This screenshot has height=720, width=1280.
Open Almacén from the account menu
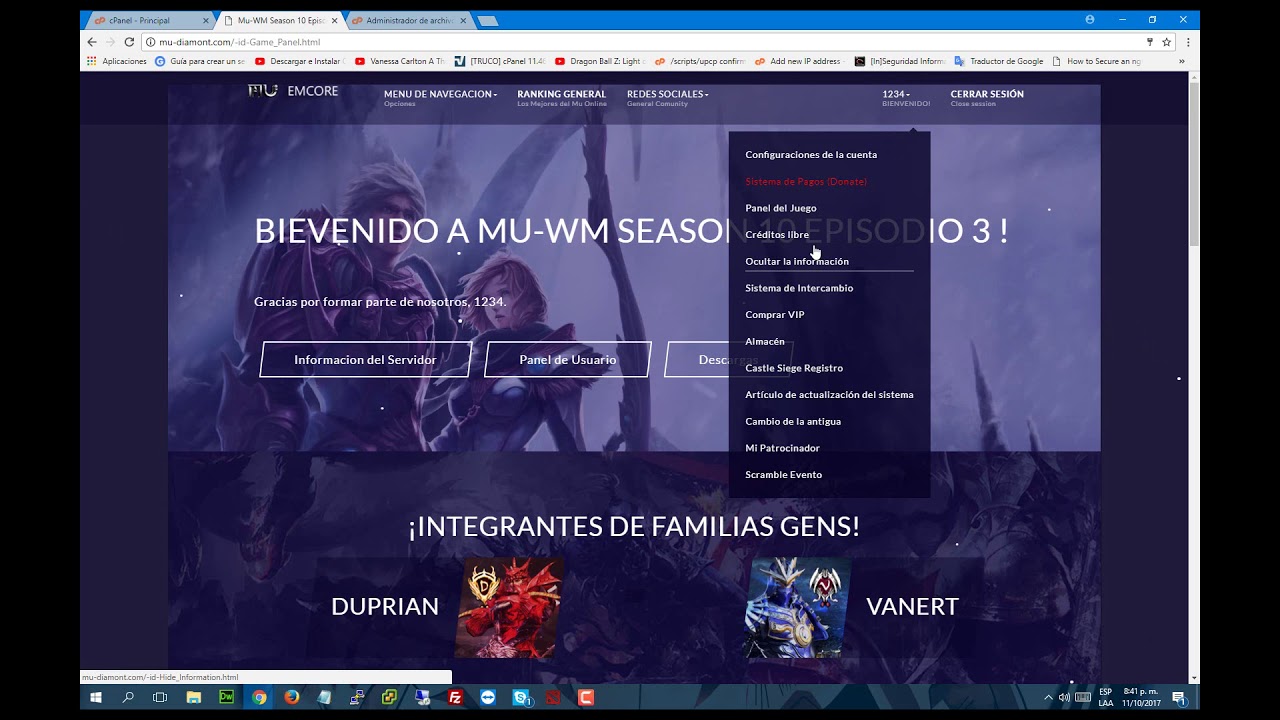[x=765, y=342]
